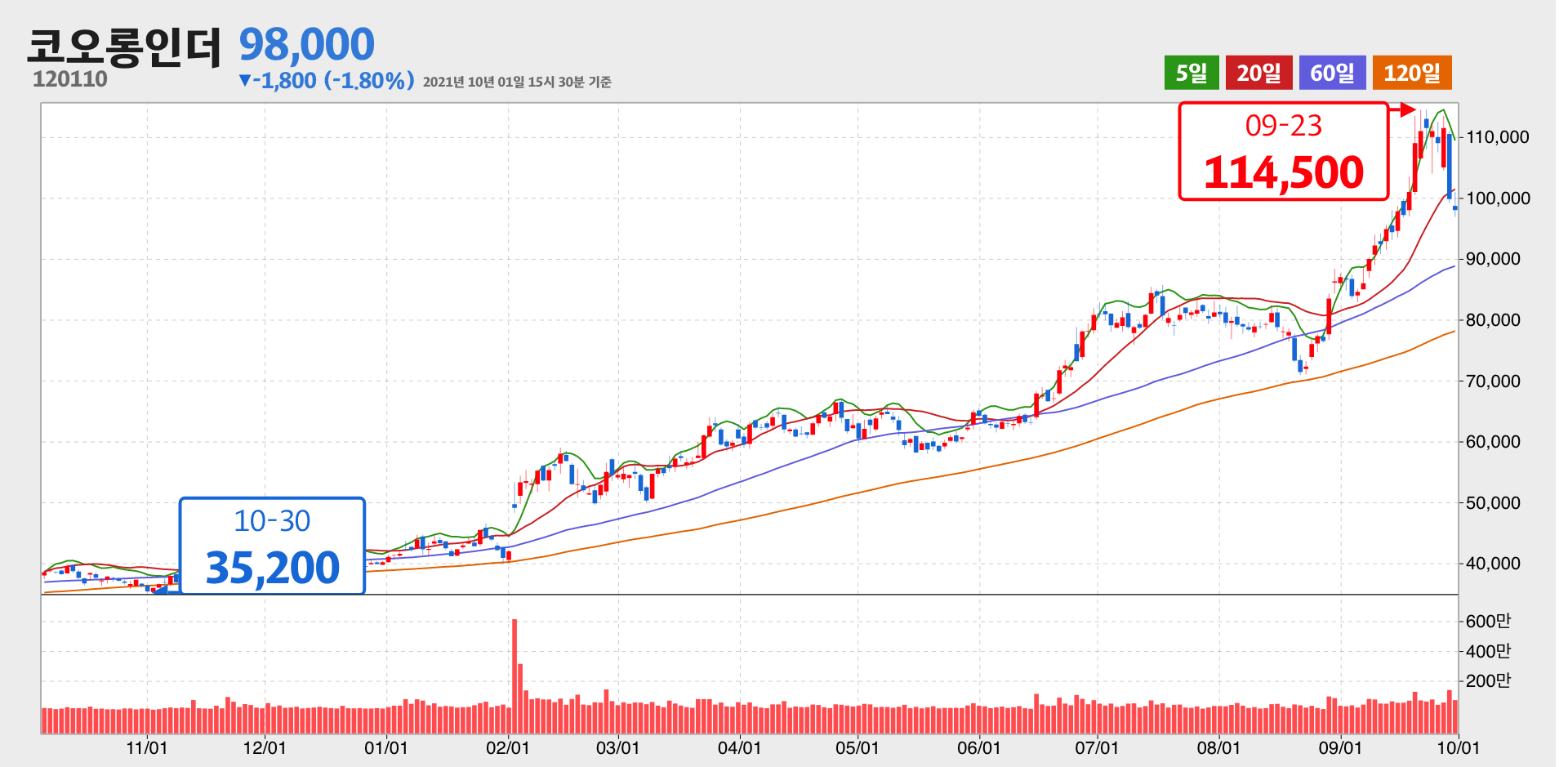Click the timestamp 2021년 10월 01일 15시 30분 기준

(517, 82)
